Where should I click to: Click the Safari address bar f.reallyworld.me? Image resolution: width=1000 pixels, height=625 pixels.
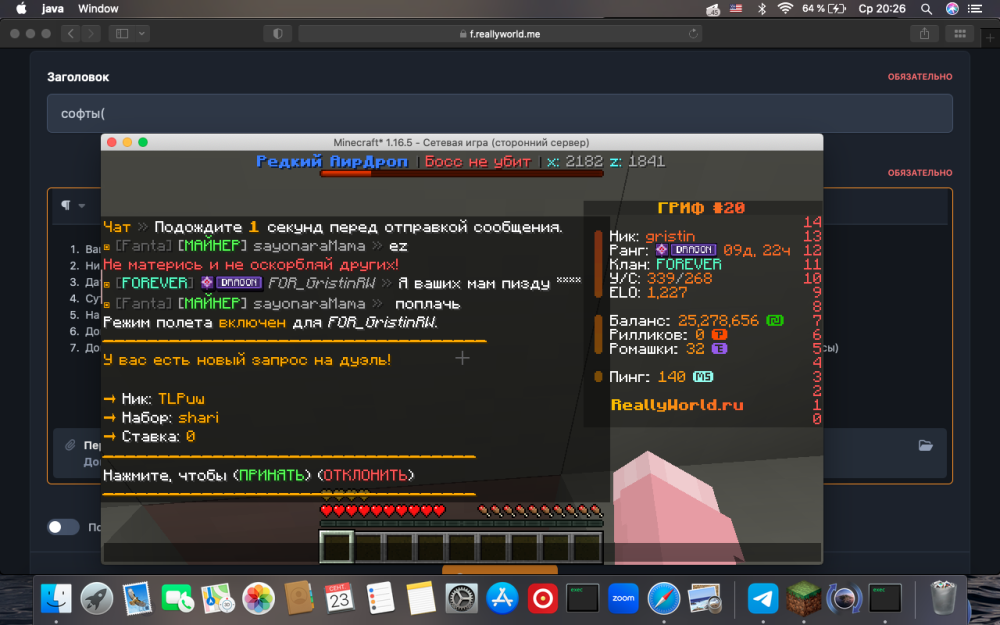point(500,34)
